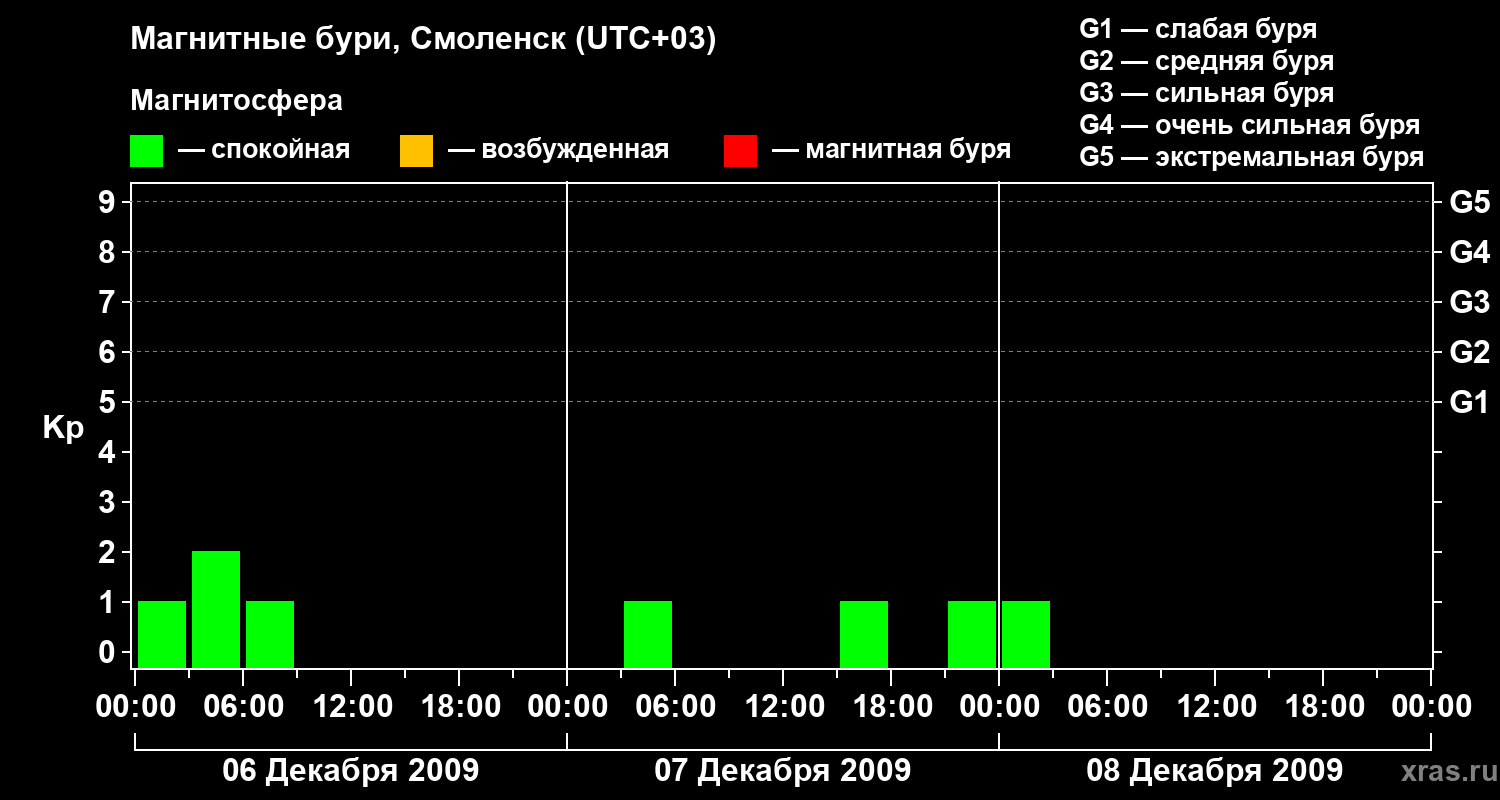Click 'G3 — сильная буря' legend line

(x=1207, y=93)
